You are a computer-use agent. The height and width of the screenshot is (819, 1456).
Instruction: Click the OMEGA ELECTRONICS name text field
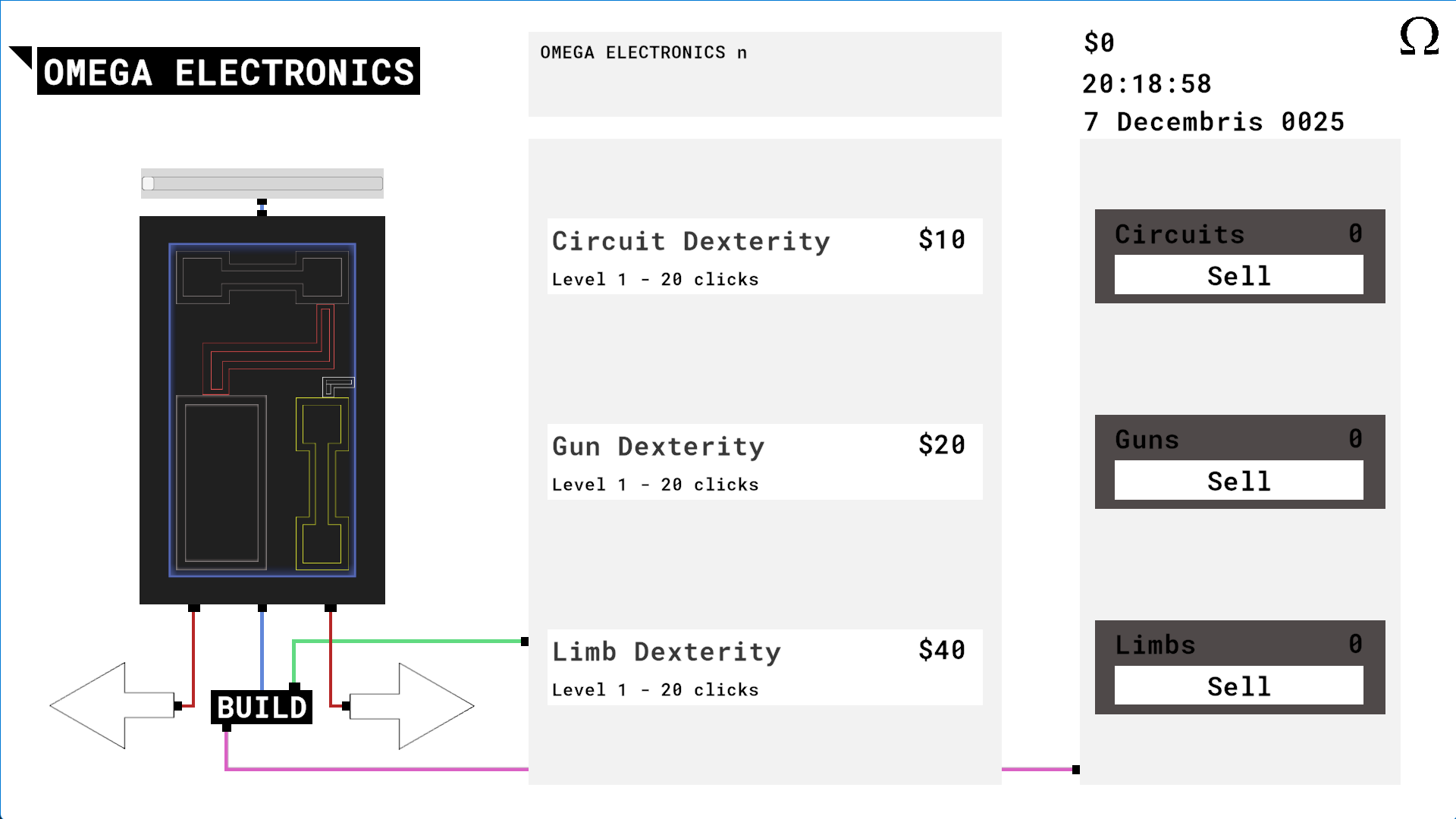[764, 74]
